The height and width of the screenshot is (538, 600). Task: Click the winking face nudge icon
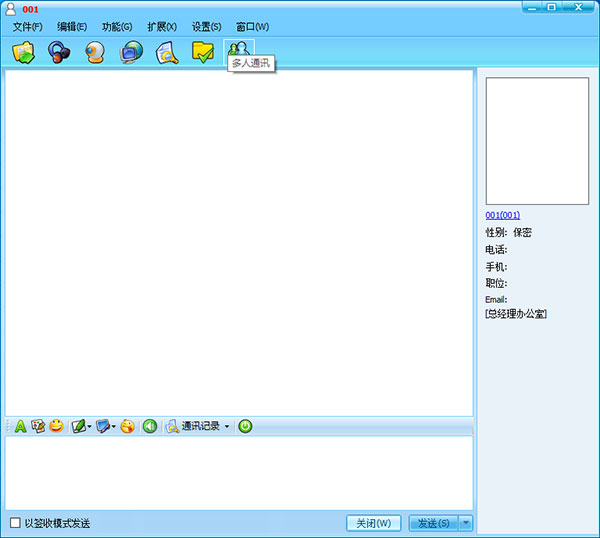[x=127, y=426]
